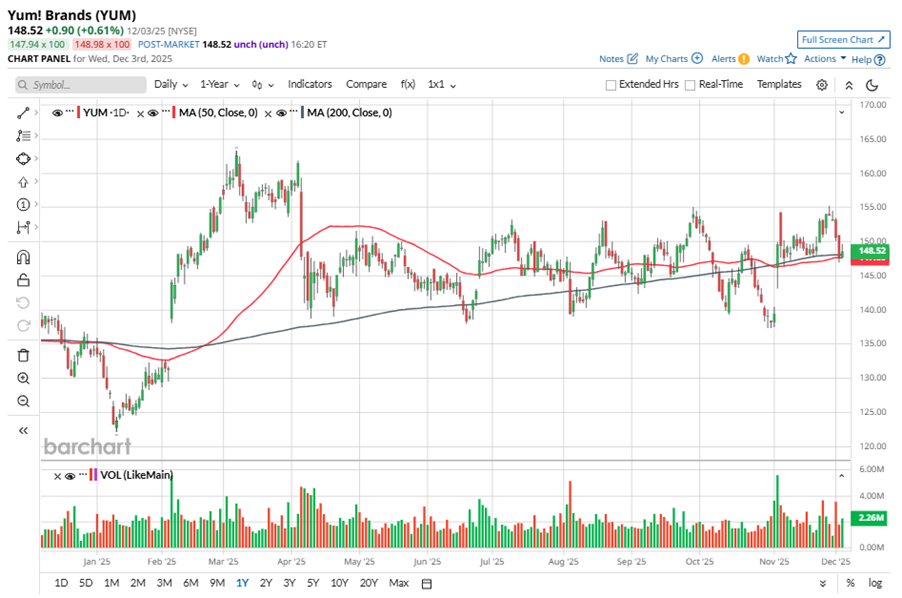Select the 6M time range
Image resolution: width=902 pixels, height=598 pixels.
(x=190, y=583)
